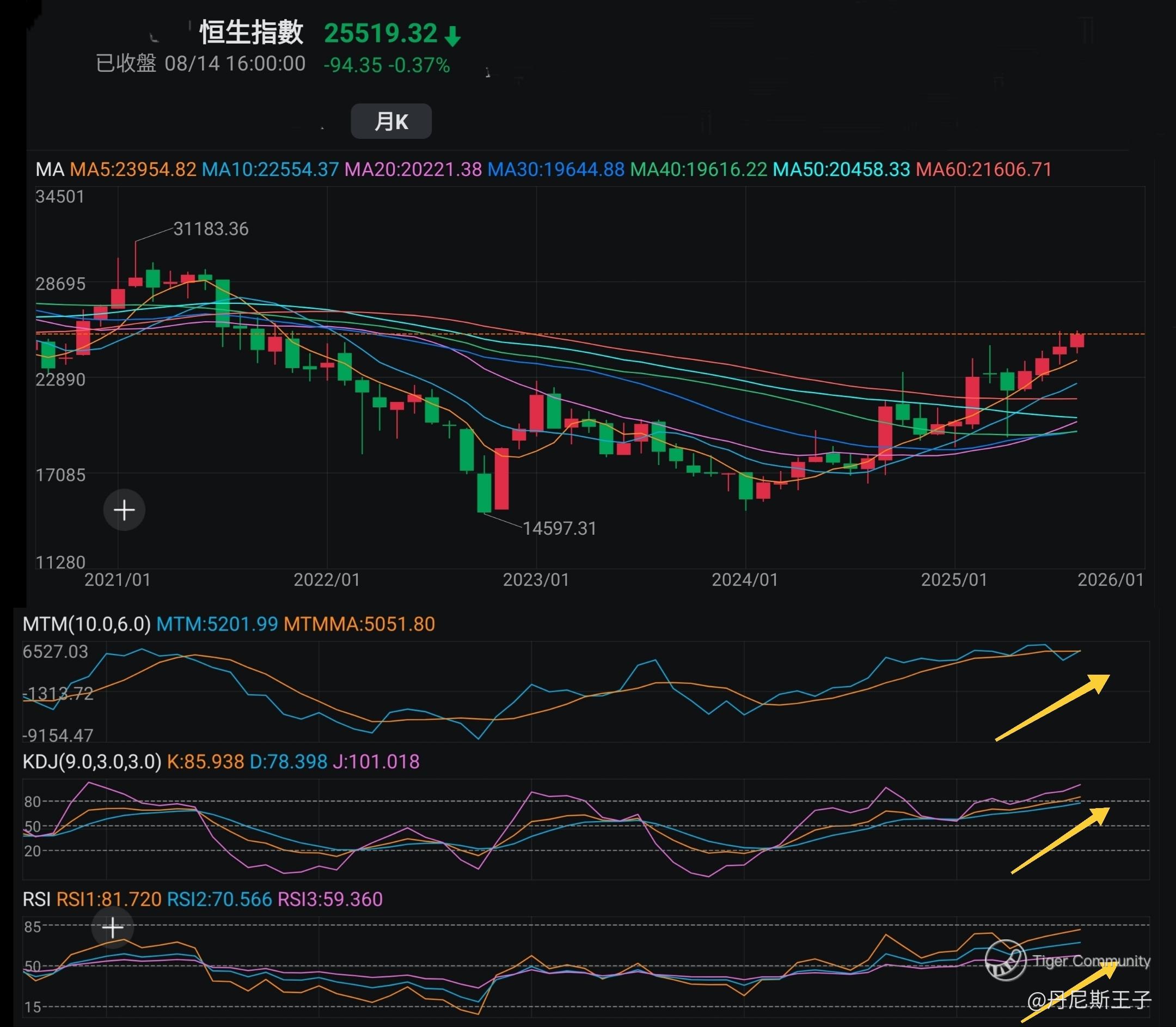
Task: Click the 2024/01 date axis label
Action: pos(745,580)
